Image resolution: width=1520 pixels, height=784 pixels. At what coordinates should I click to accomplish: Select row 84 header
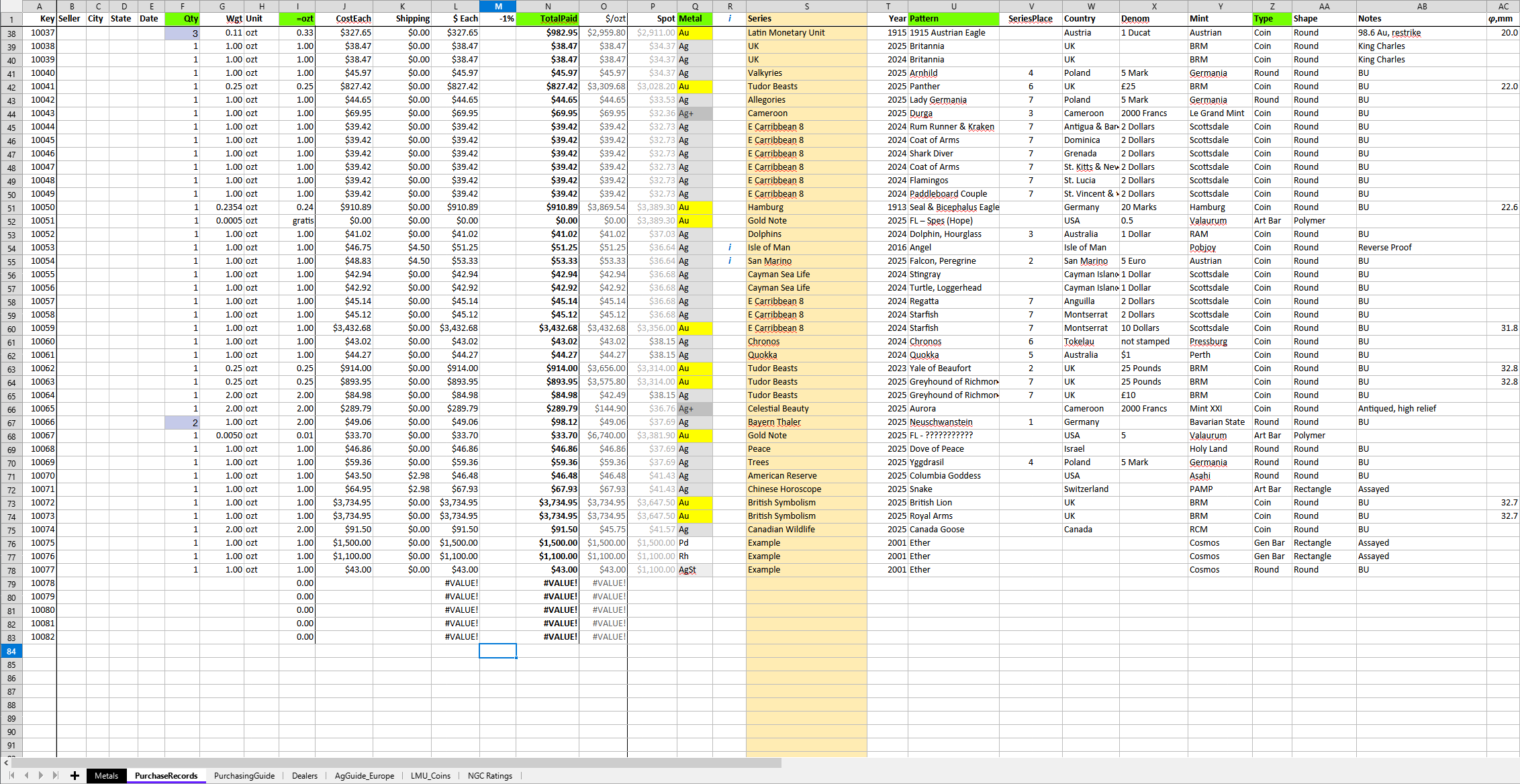11,651
